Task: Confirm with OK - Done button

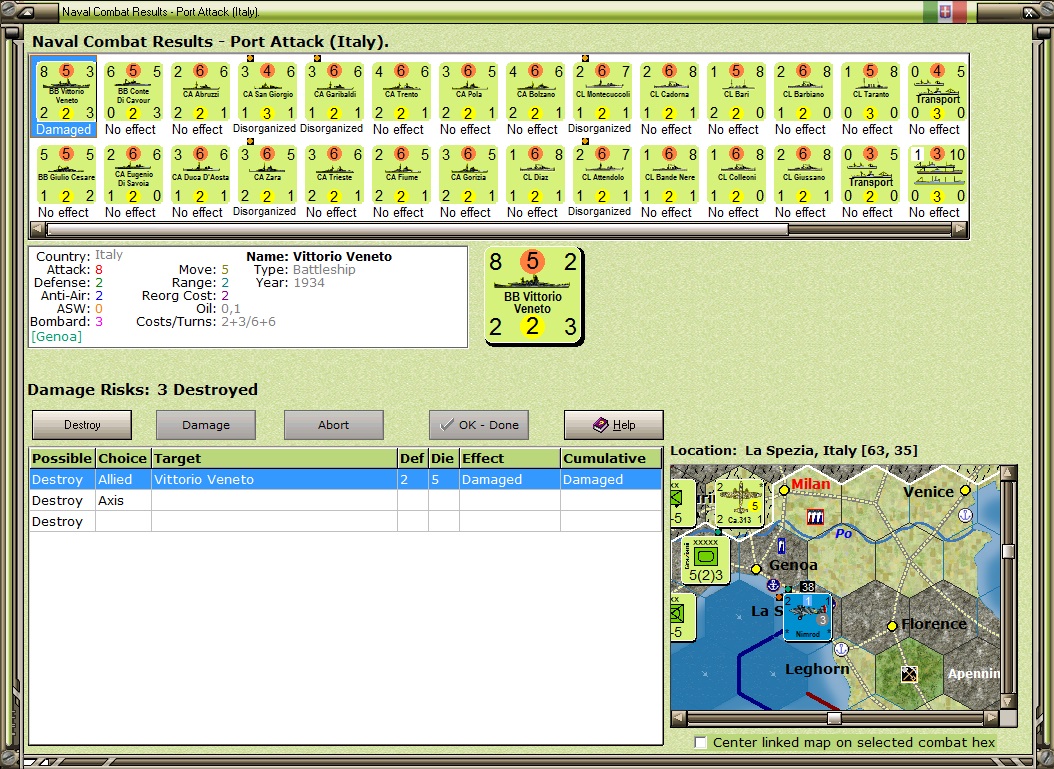Action: pos(479,425)
